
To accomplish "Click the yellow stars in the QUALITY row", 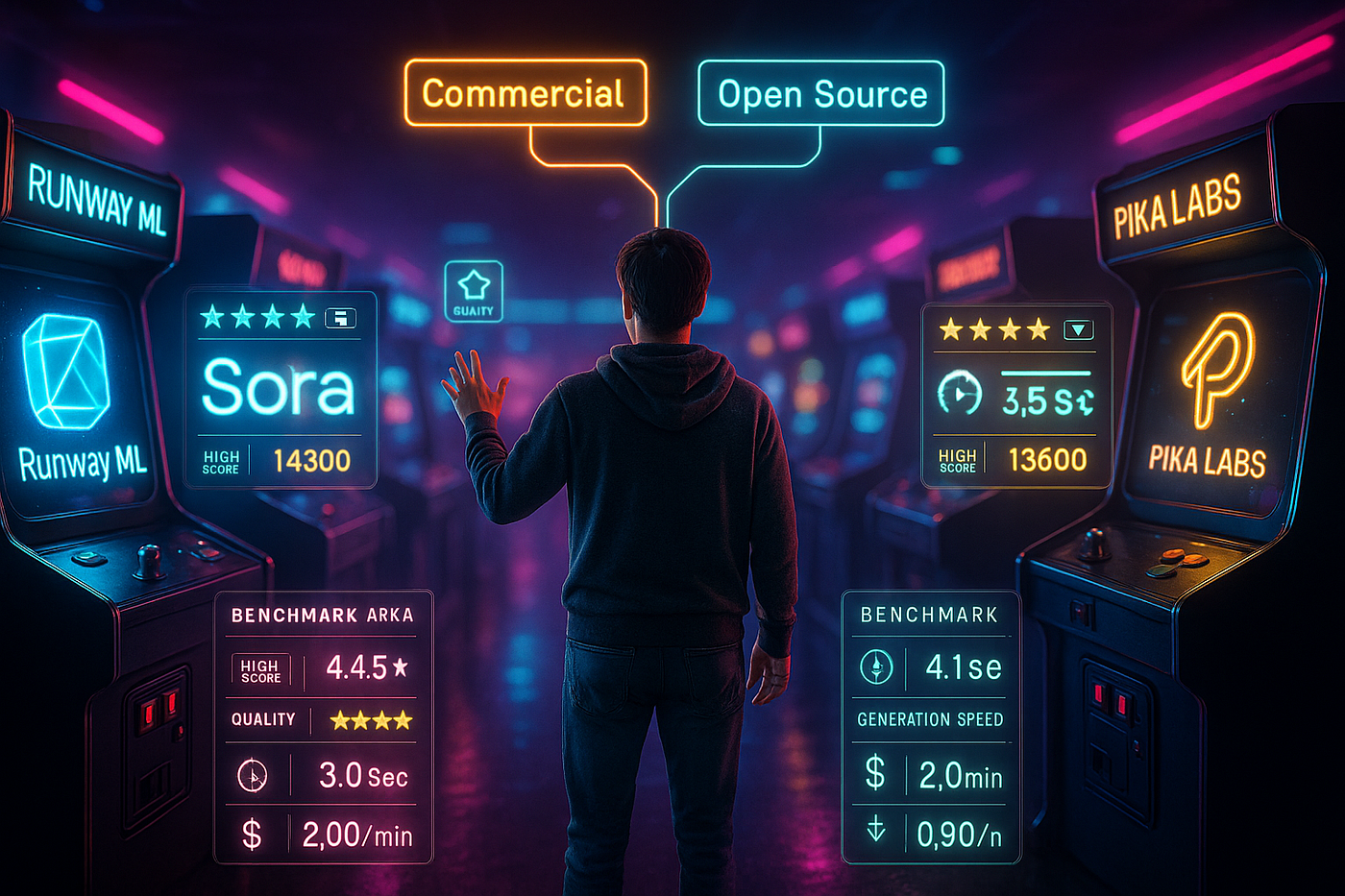I will 371,719.
